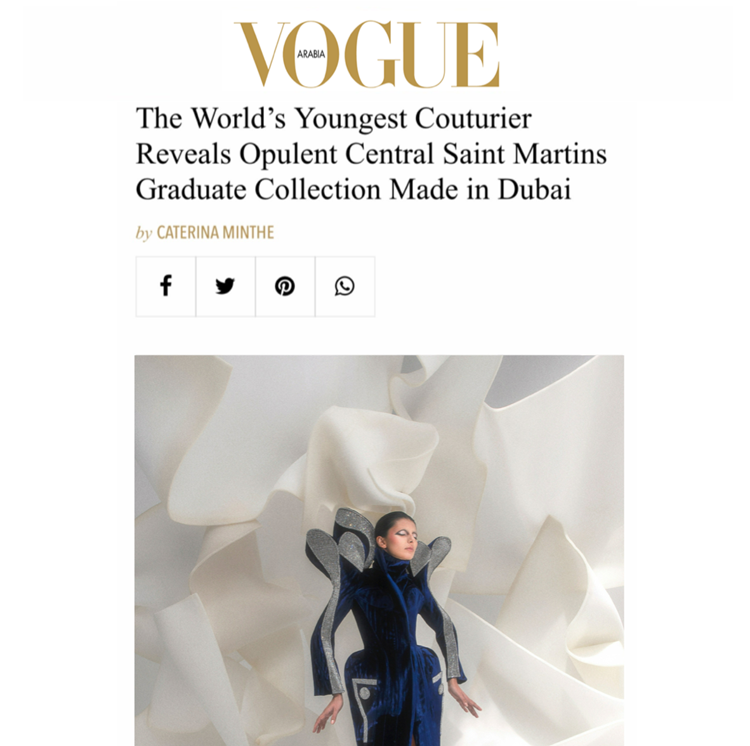The width and height of the screenshot is (750, 746).
Task: Click "The World's Youngest Couturier" headline line
Action: [334, 118]
